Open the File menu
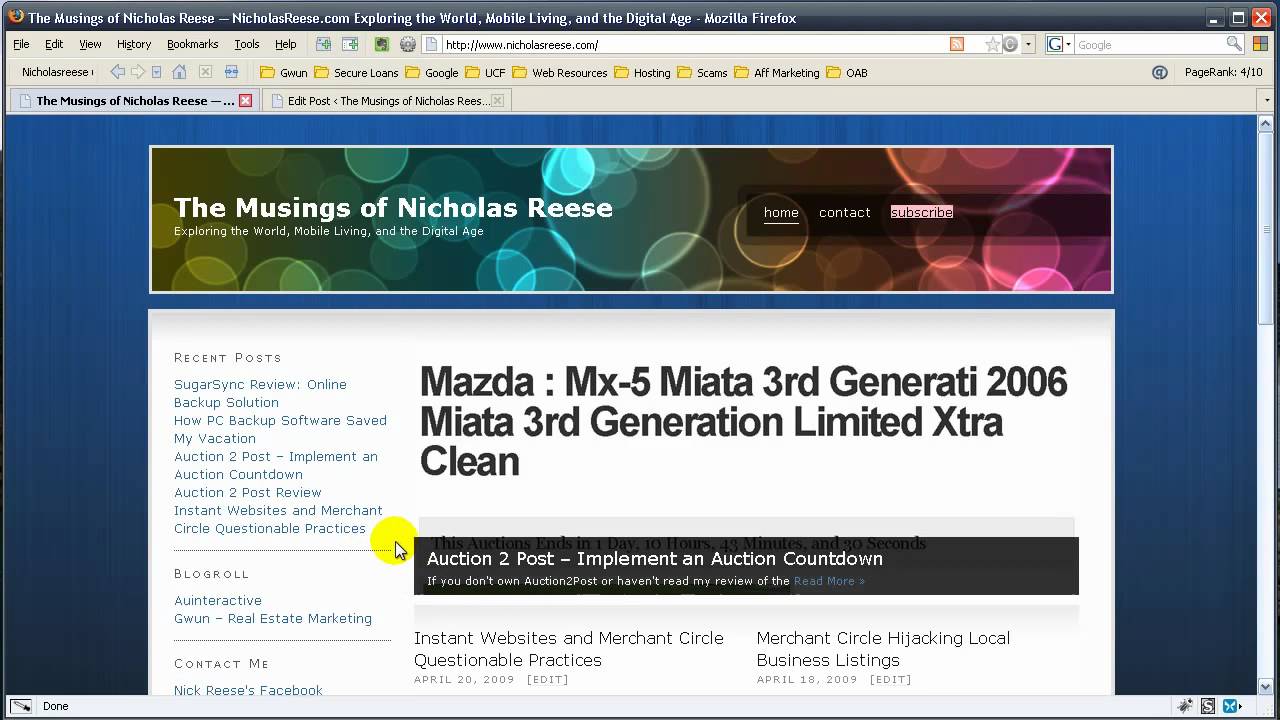The width and height of the screenshot is (1280, 720). click(21, 44)
